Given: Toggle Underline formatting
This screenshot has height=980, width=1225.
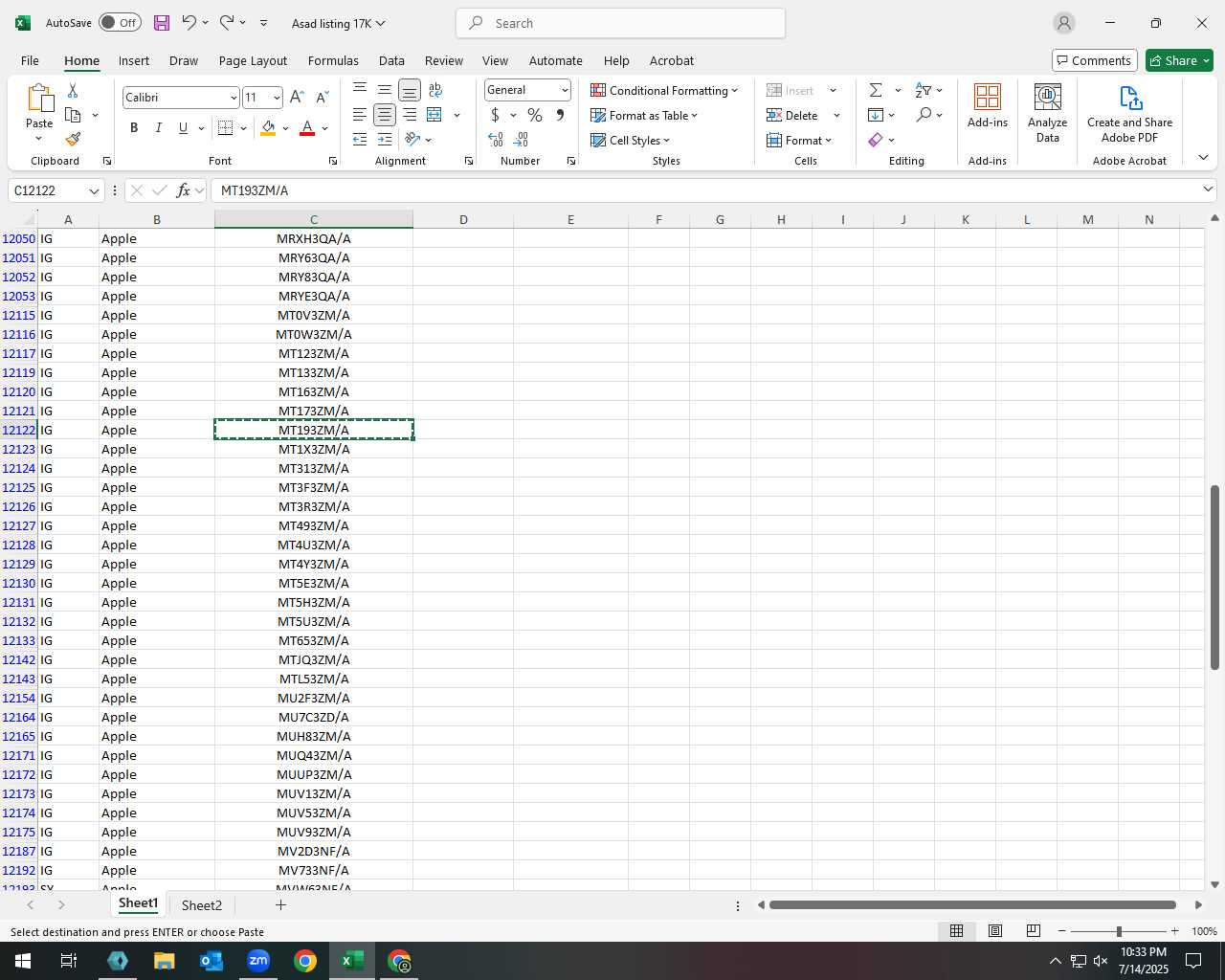Looking at the screenshot, I should (x=183, y=128).
